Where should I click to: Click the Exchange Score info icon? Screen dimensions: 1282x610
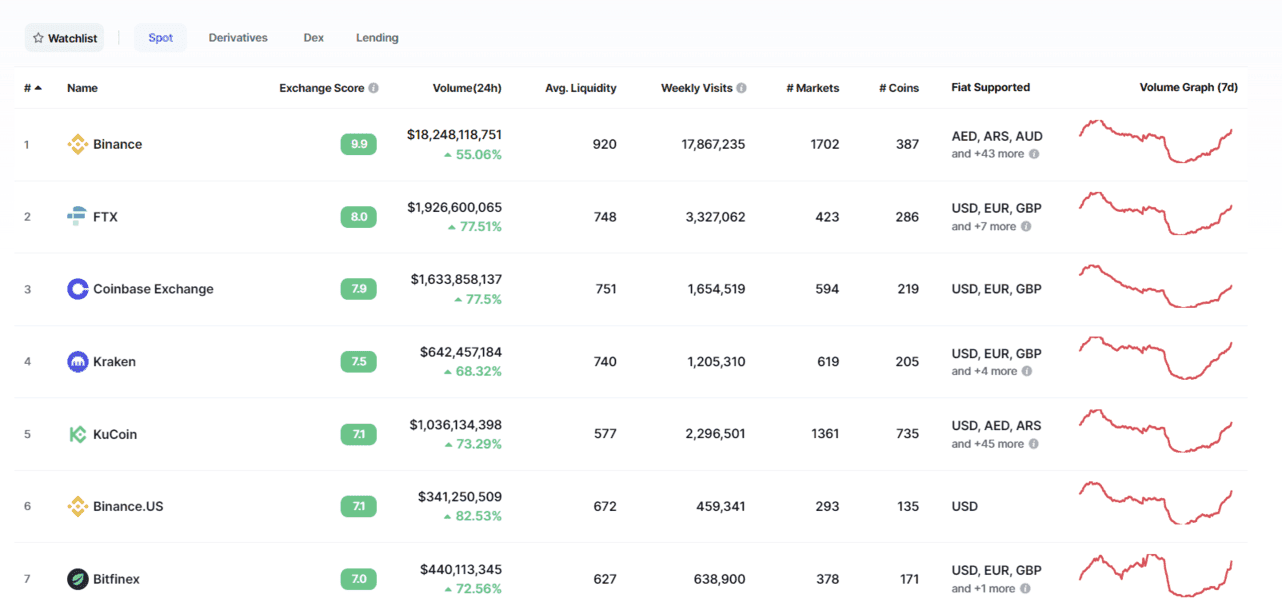point(373,88)
